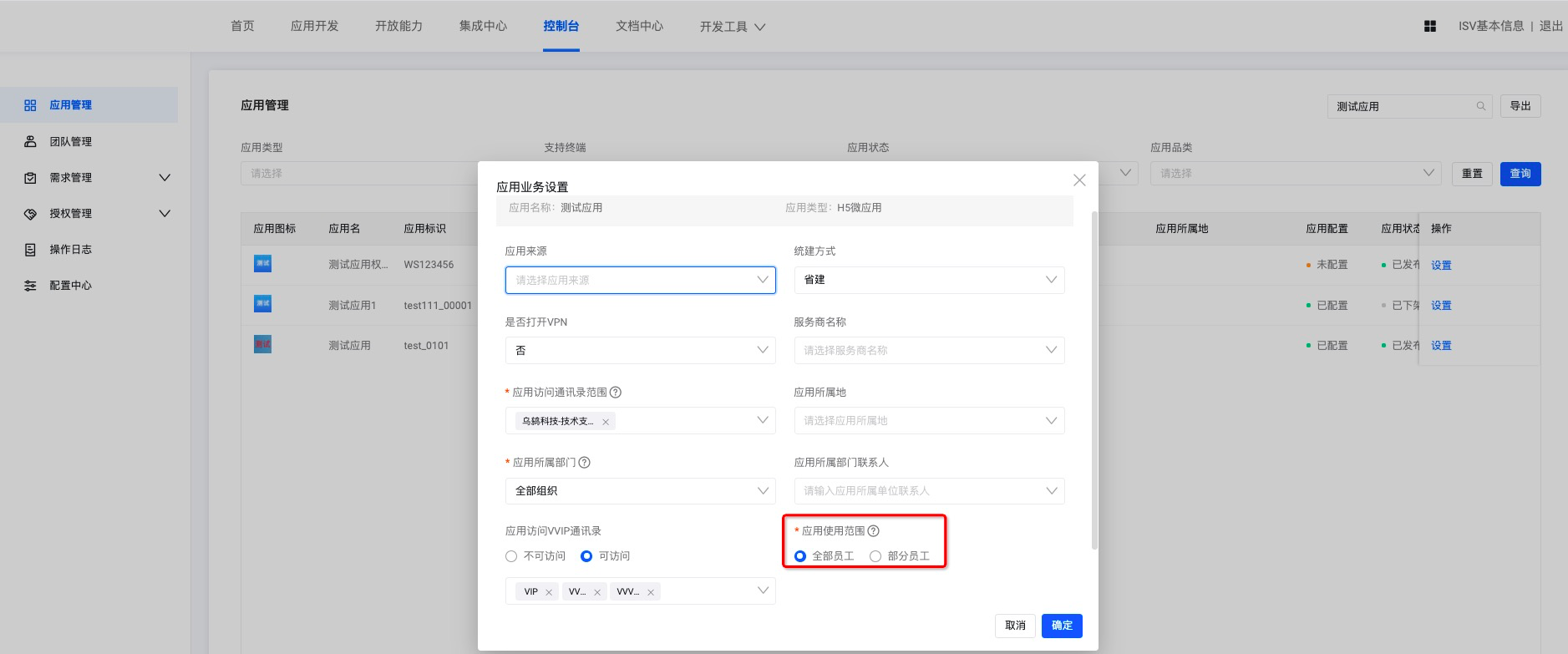Go to the 开放能力 tab
The width and height of the screenshot is (1568, 654).
(398, 26)
